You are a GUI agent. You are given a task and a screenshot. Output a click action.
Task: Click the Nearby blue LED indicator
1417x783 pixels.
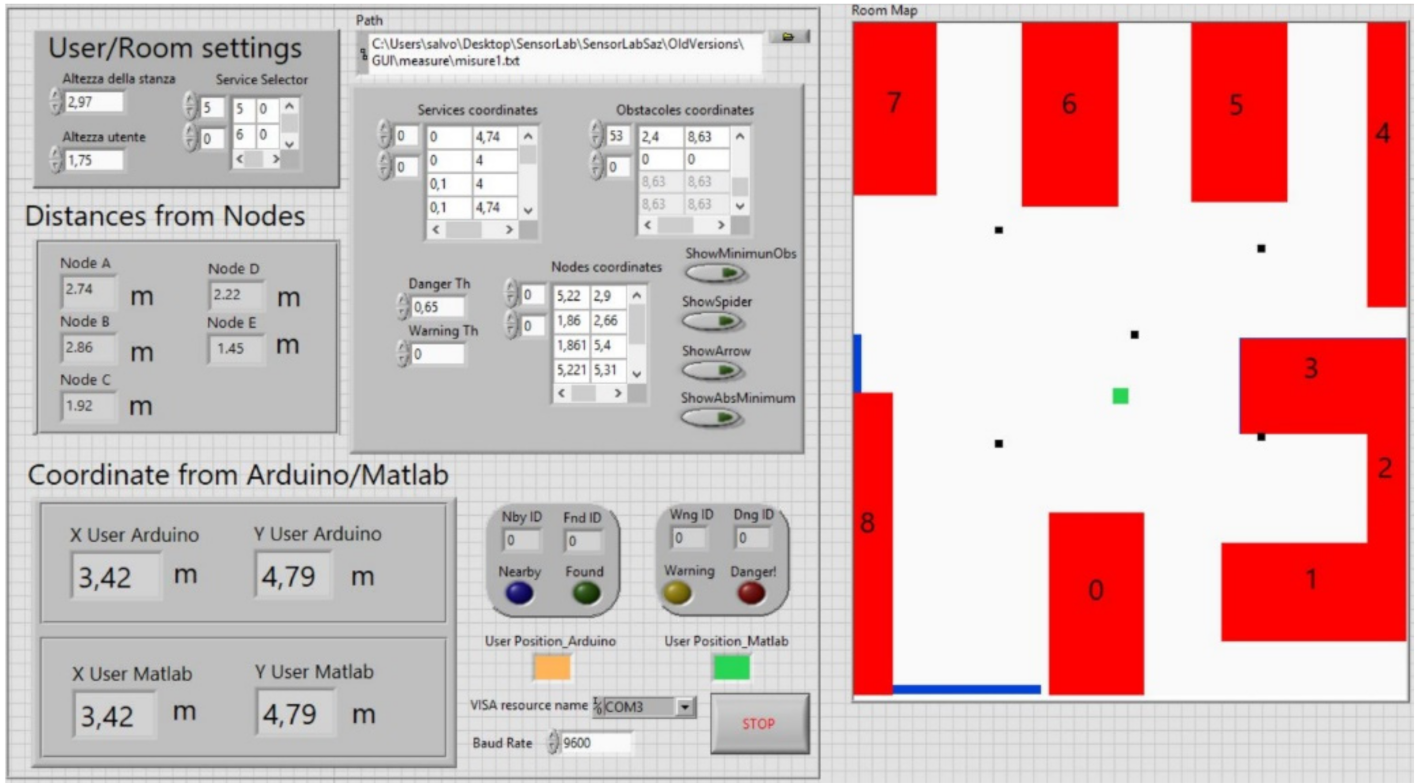tap(519, 593)
